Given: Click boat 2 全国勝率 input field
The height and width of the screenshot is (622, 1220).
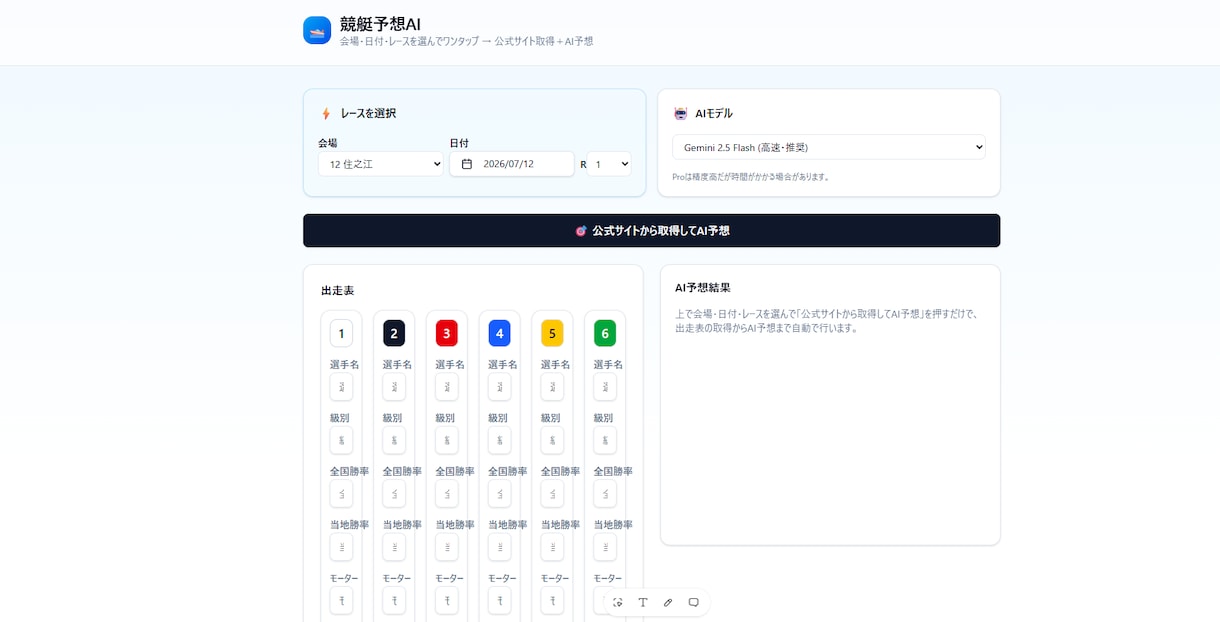Looking at the screenshot, I should (394, 494).
